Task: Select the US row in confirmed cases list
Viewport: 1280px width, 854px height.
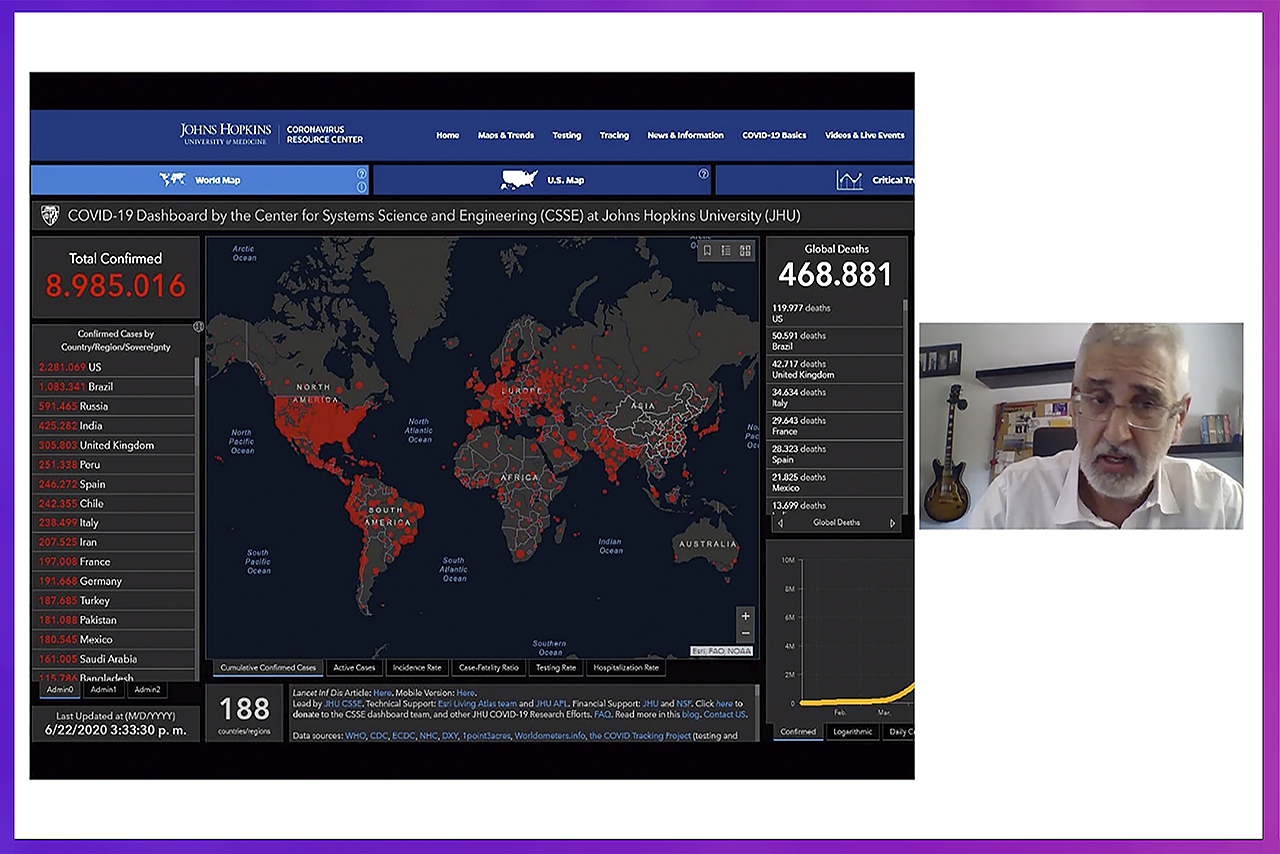Action: tap(115, 367)
